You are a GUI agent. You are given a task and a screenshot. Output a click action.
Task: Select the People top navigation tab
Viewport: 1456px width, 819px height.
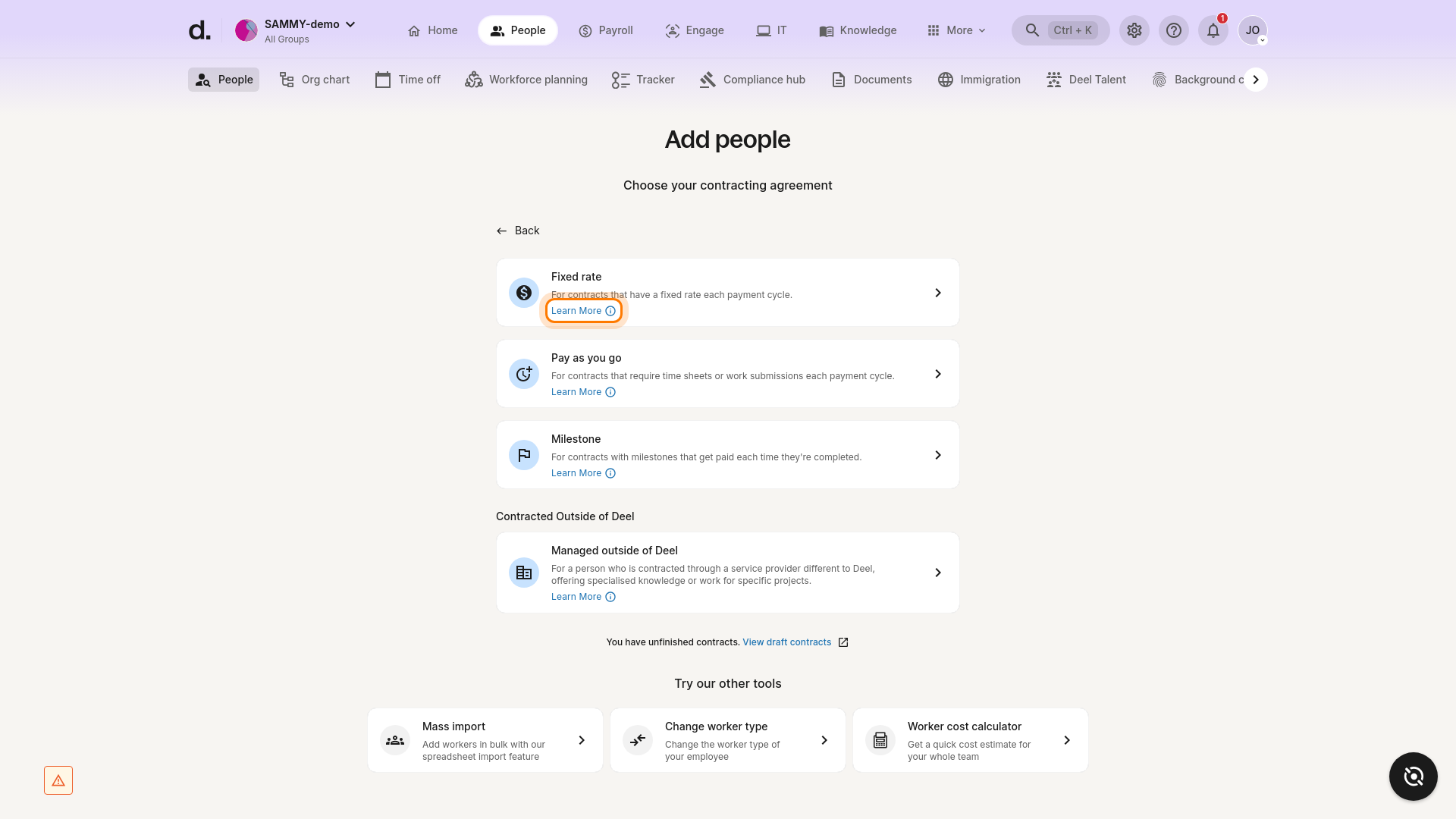pyautogui.click(x=518, y=30)
